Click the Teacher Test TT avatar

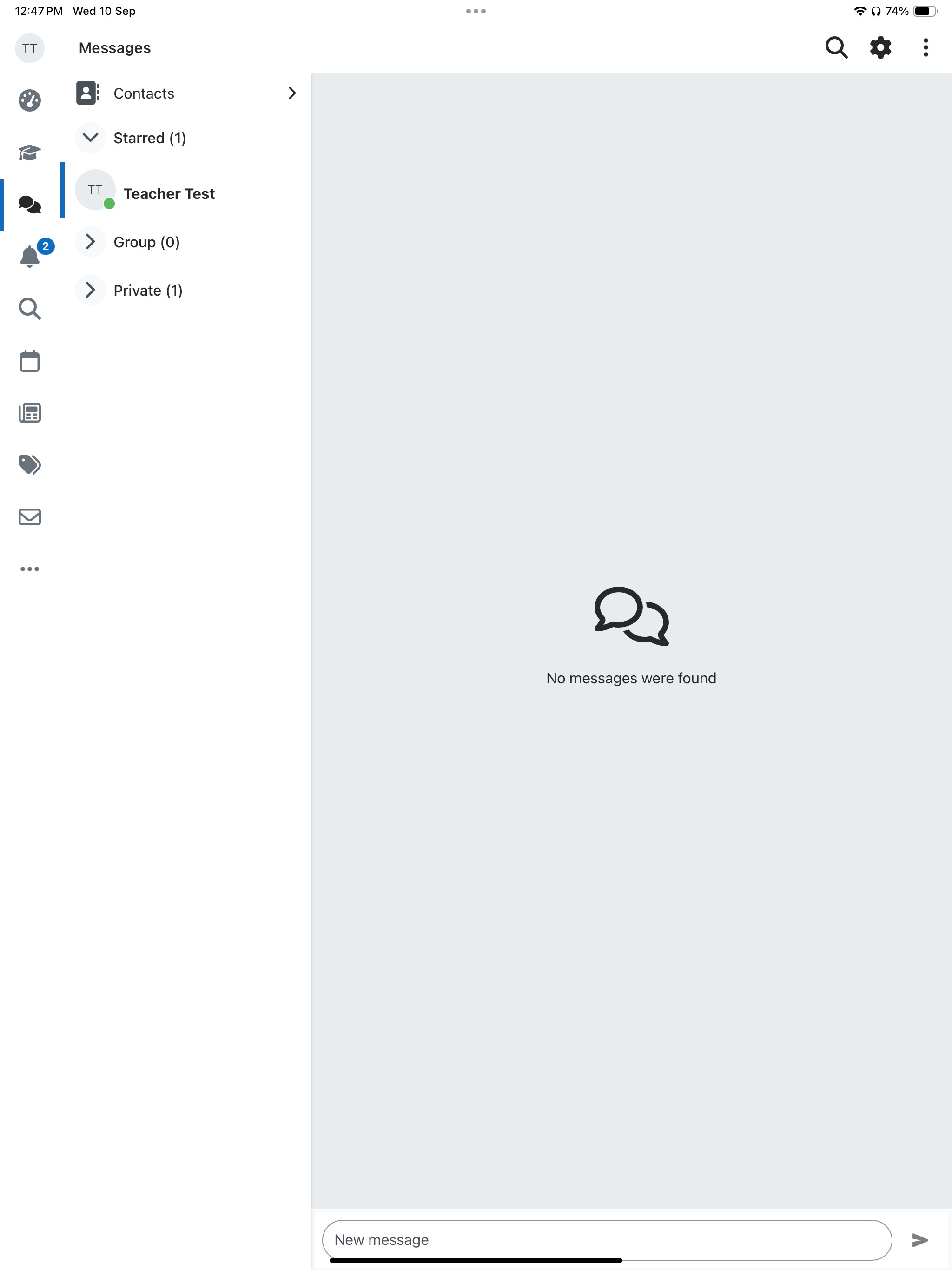click(x=95, y=190)
